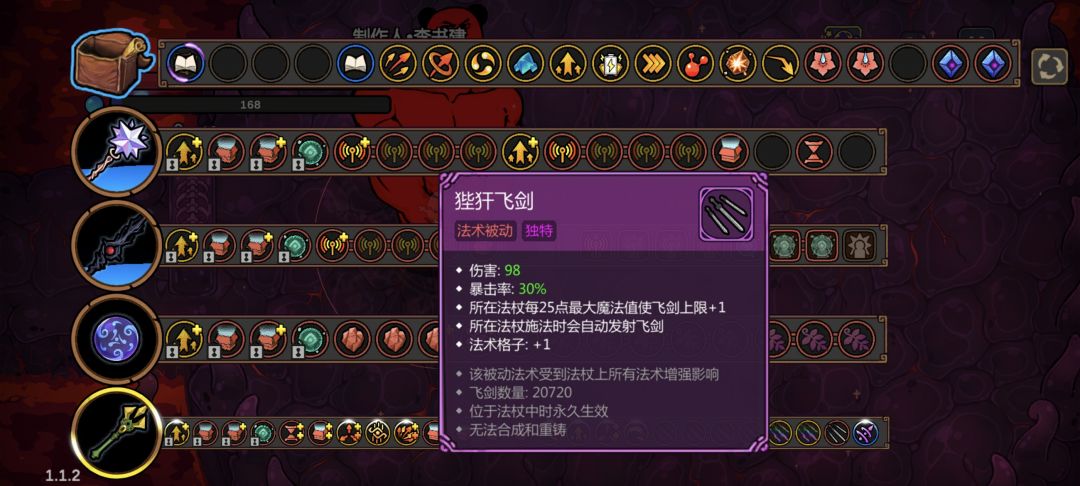Select the orbiting ring spell icon
Screen dimensions: 1080x486
[440, 64]
